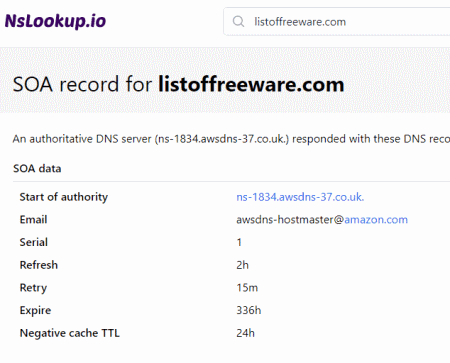450x363 pixels.
Task: Open the amazon.com email link
Action: (x=376, y=220)
